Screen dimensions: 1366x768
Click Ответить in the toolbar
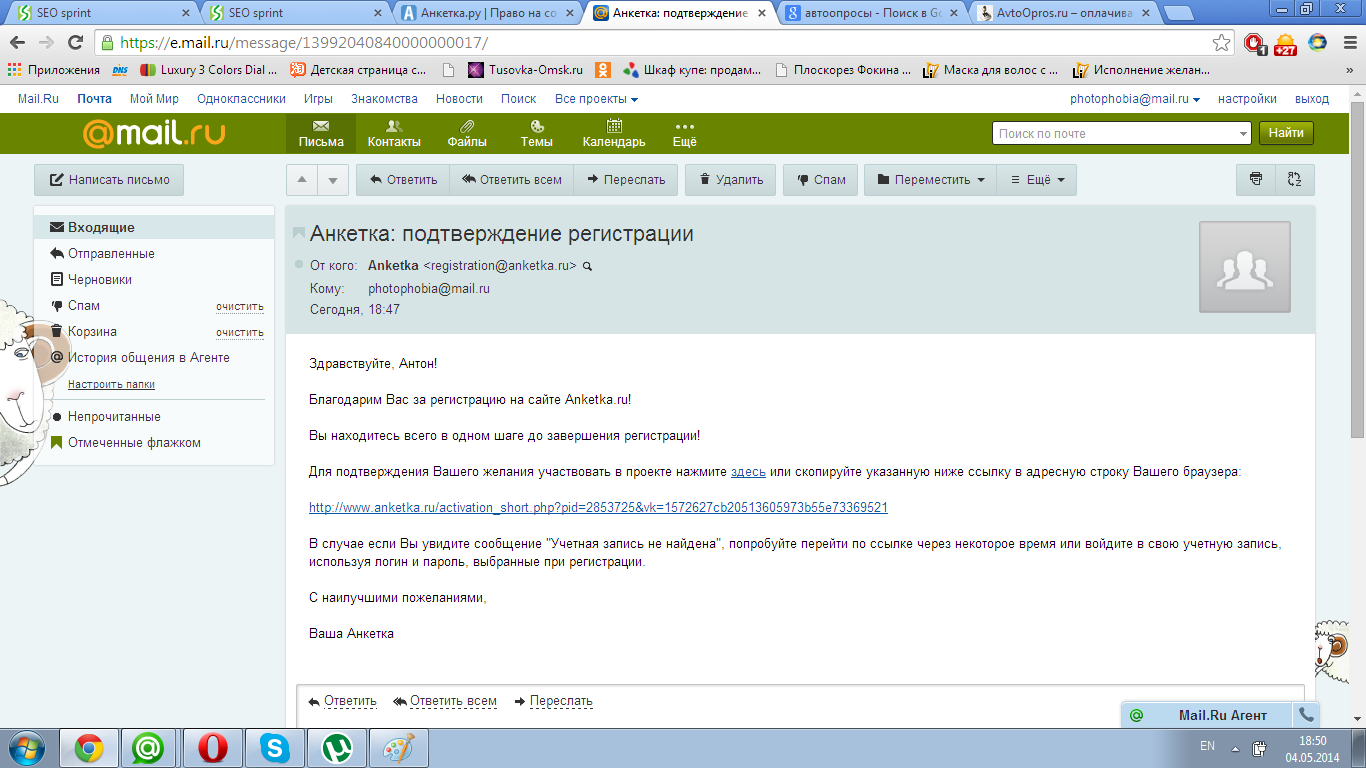coord(403,180)
